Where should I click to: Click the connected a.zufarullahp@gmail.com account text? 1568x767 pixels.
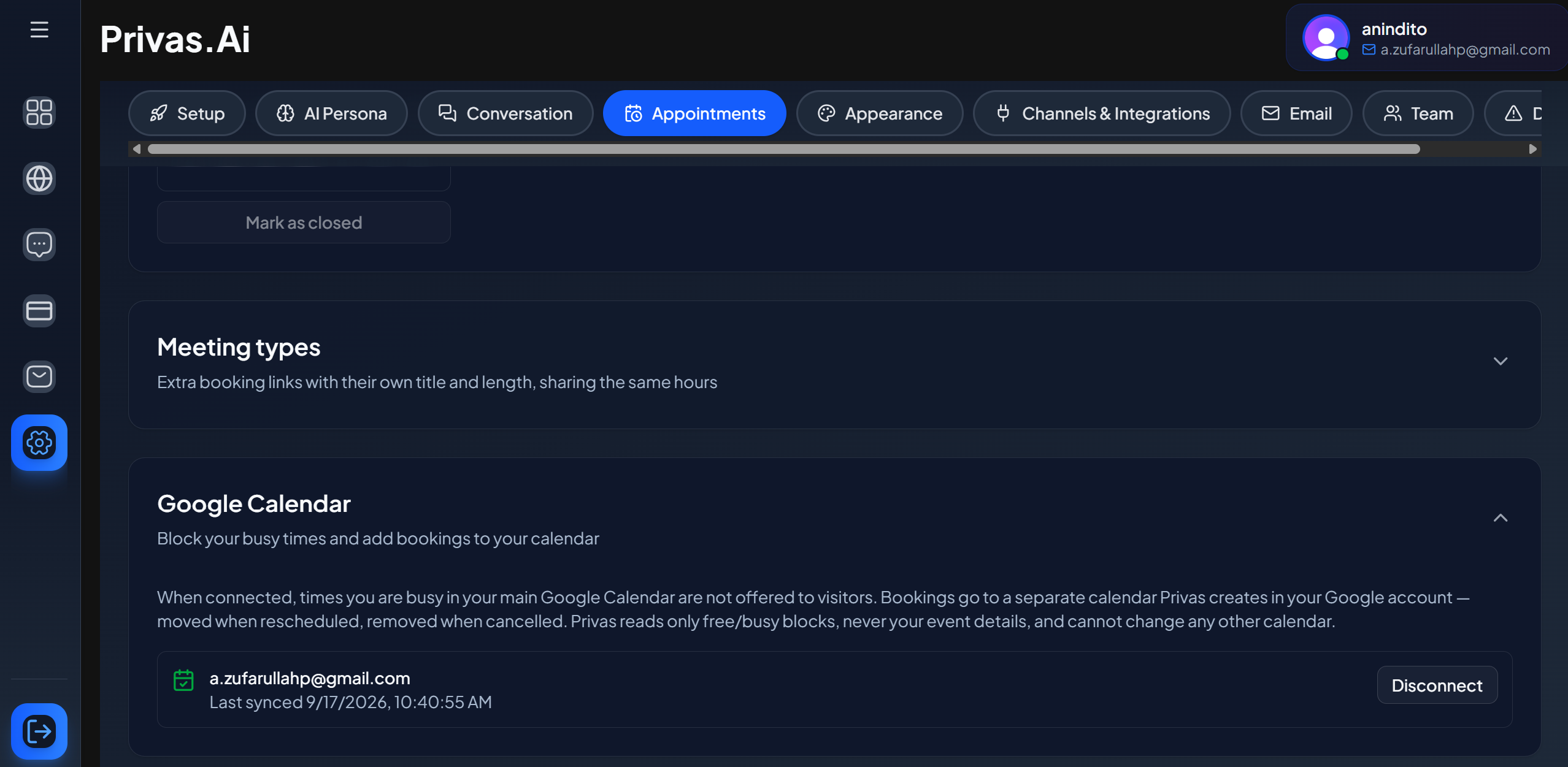click(x=310, y=678)
